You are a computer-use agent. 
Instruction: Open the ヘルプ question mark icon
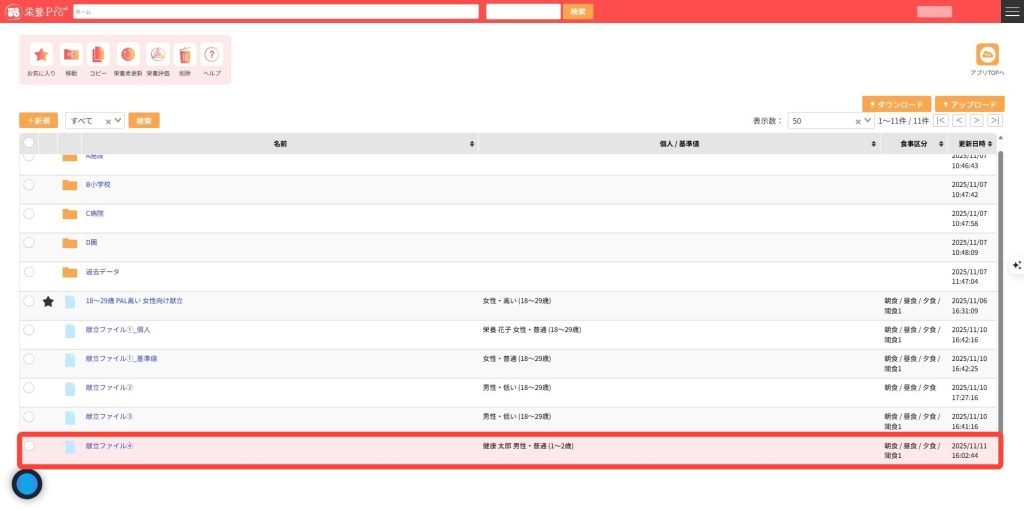211,56
